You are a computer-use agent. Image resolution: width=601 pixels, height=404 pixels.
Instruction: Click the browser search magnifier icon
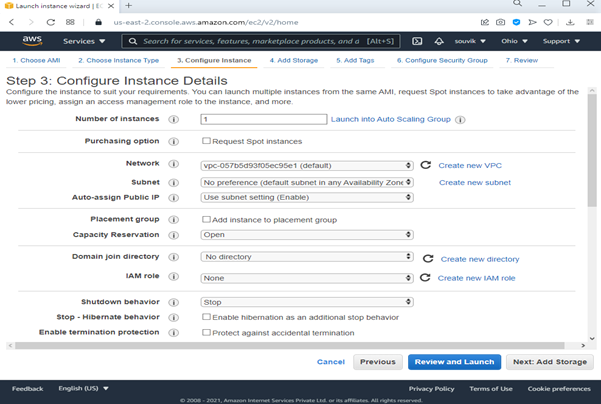(517, 3)
